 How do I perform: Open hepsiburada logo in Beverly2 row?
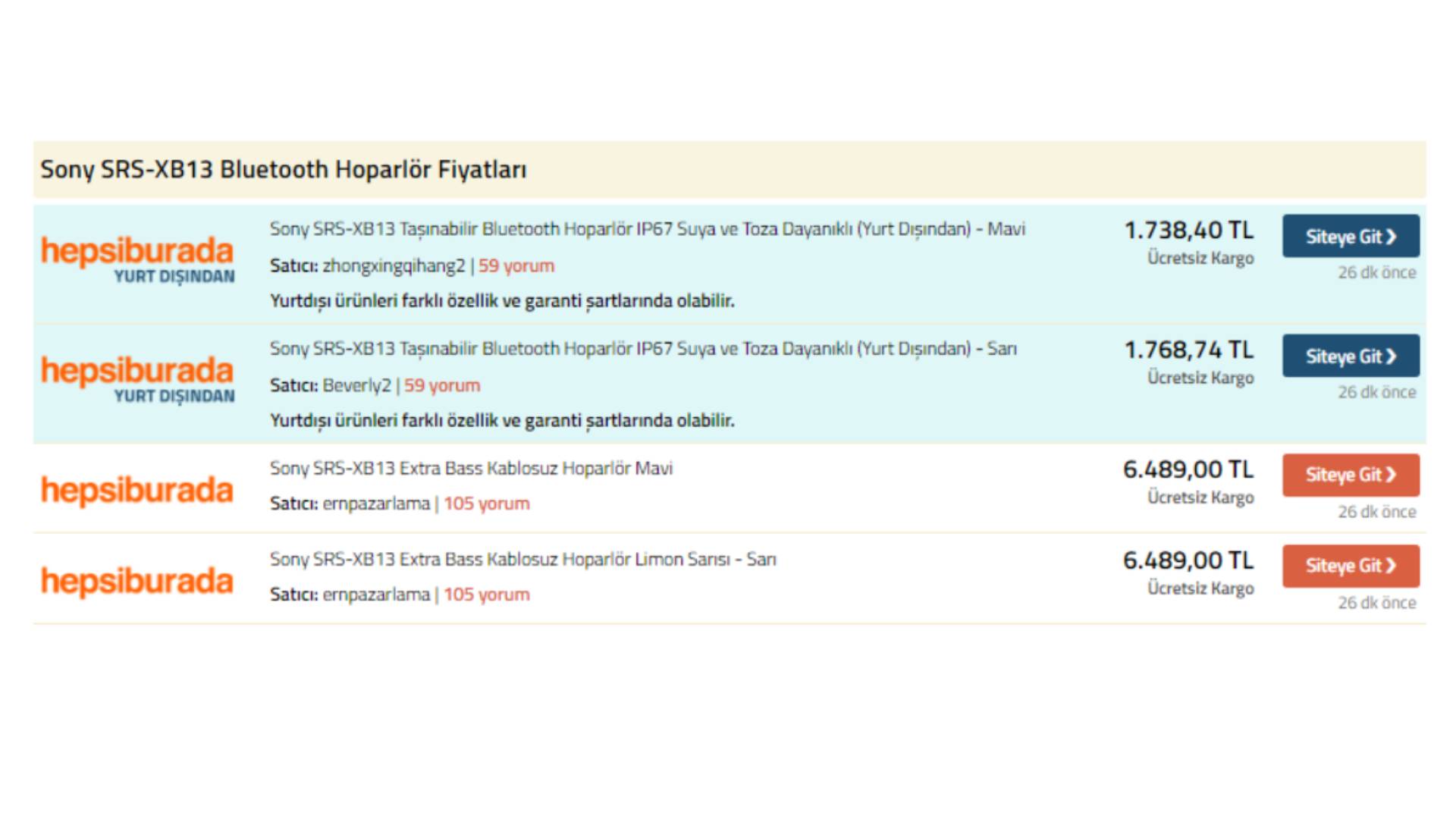pyautogui.click(x=137, y=380)
